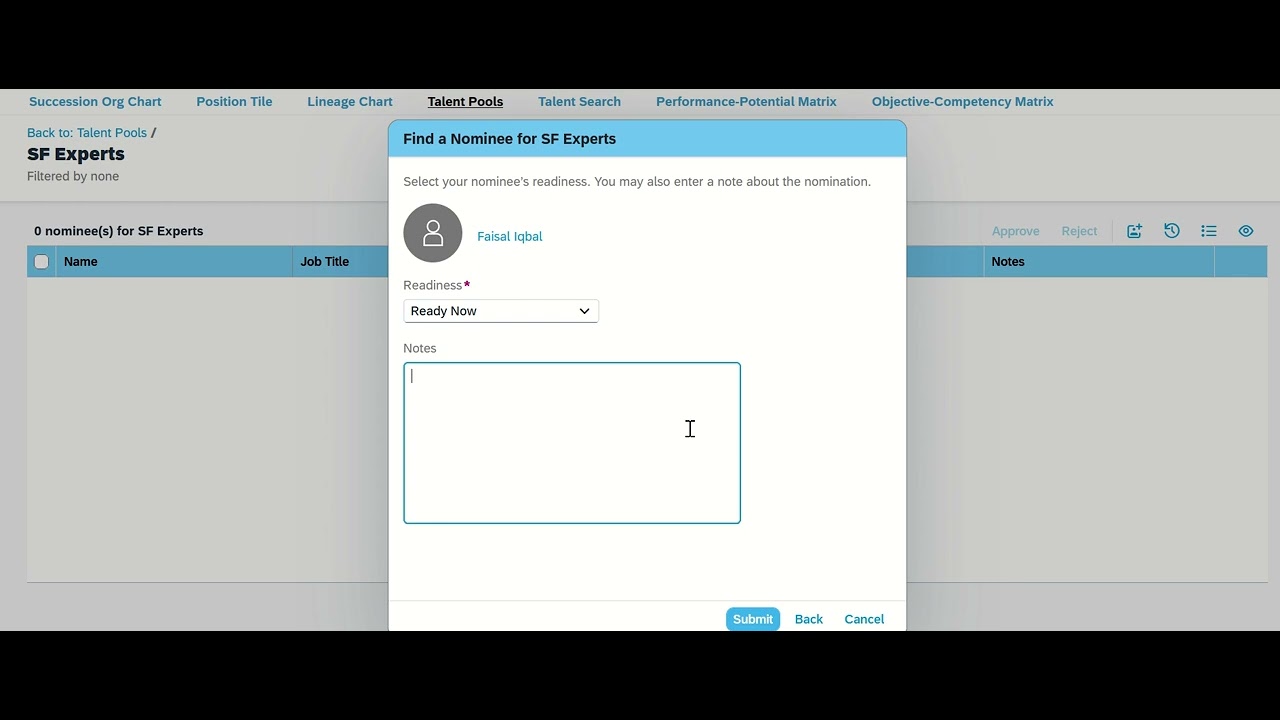
Task: Click the 'Filtered by none' text
Action: coord(73,176)
